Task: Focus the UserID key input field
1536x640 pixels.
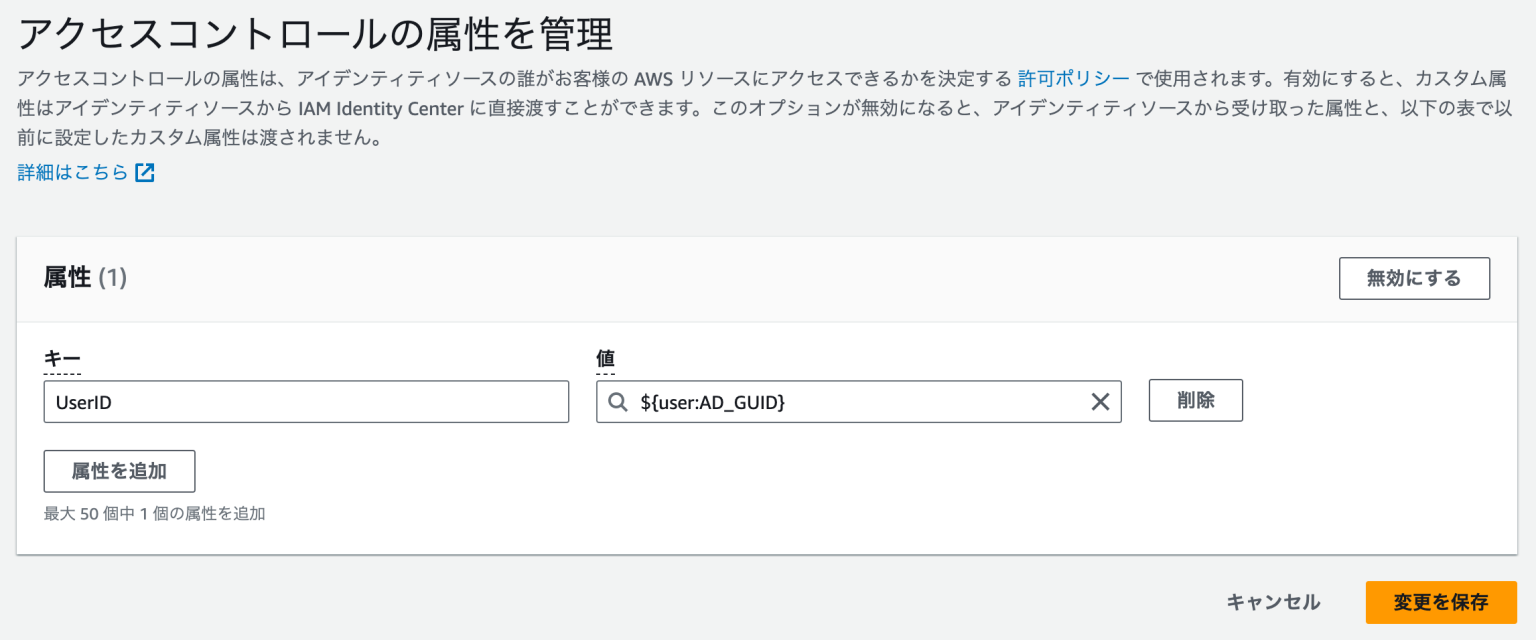Action: pyautogui.click(x=306, y=401)
